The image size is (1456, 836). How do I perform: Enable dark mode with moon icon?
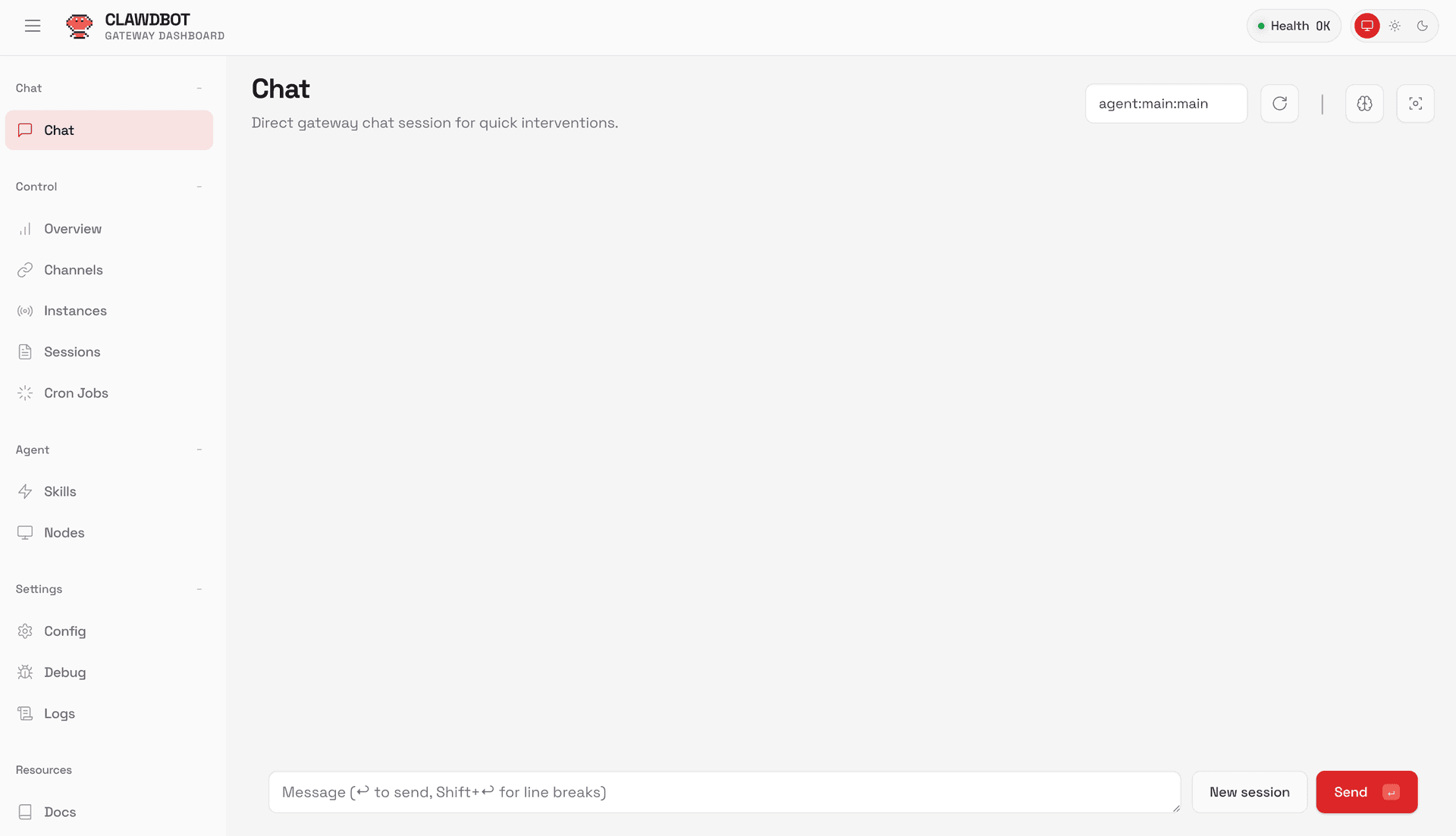pyautogui.click(x=1422, y=25)
